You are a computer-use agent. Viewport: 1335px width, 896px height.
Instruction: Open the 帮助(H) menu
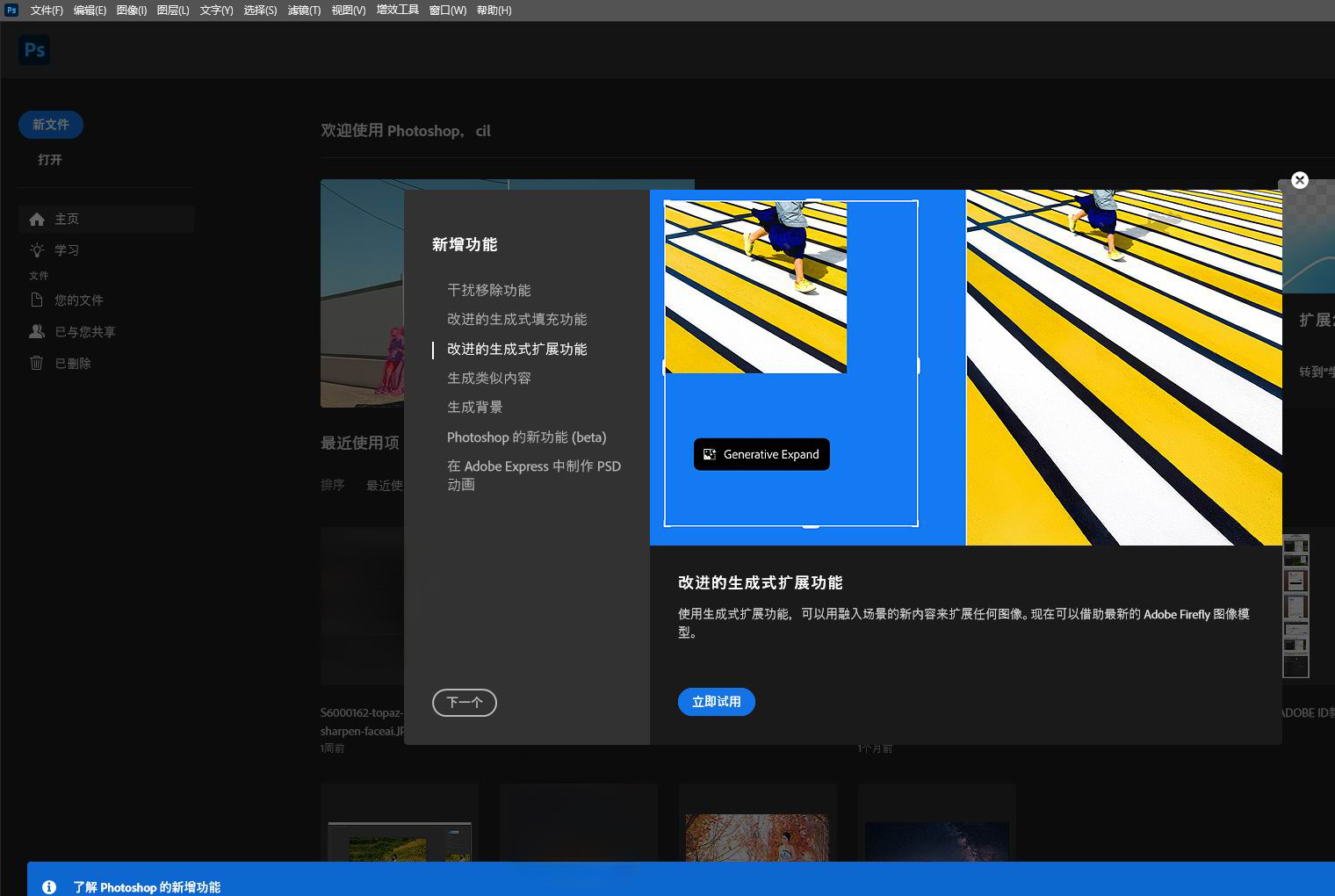click(494, 11)
